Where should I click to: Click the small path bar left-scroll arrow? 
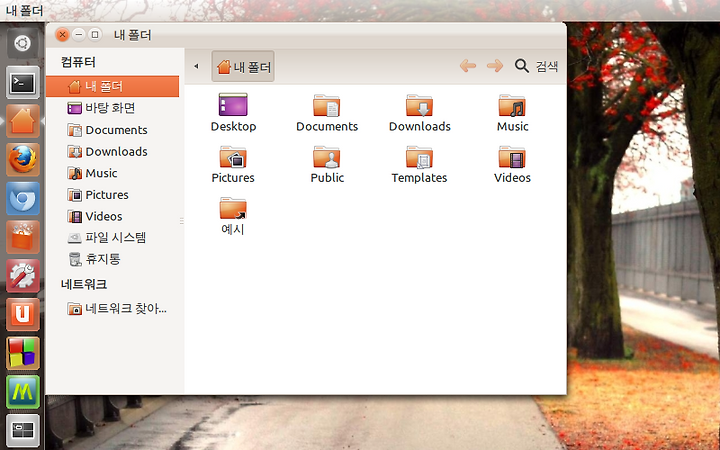point(196,66)
